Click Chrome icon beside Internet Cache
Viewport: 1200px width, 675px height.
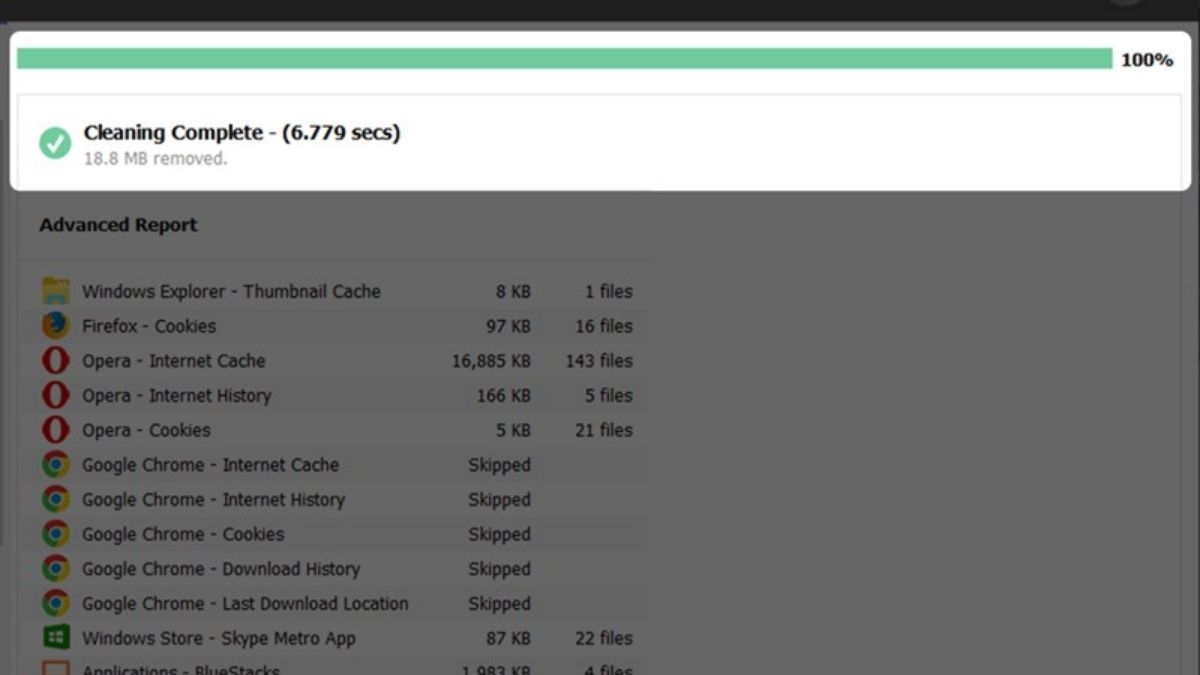[56, 465]
